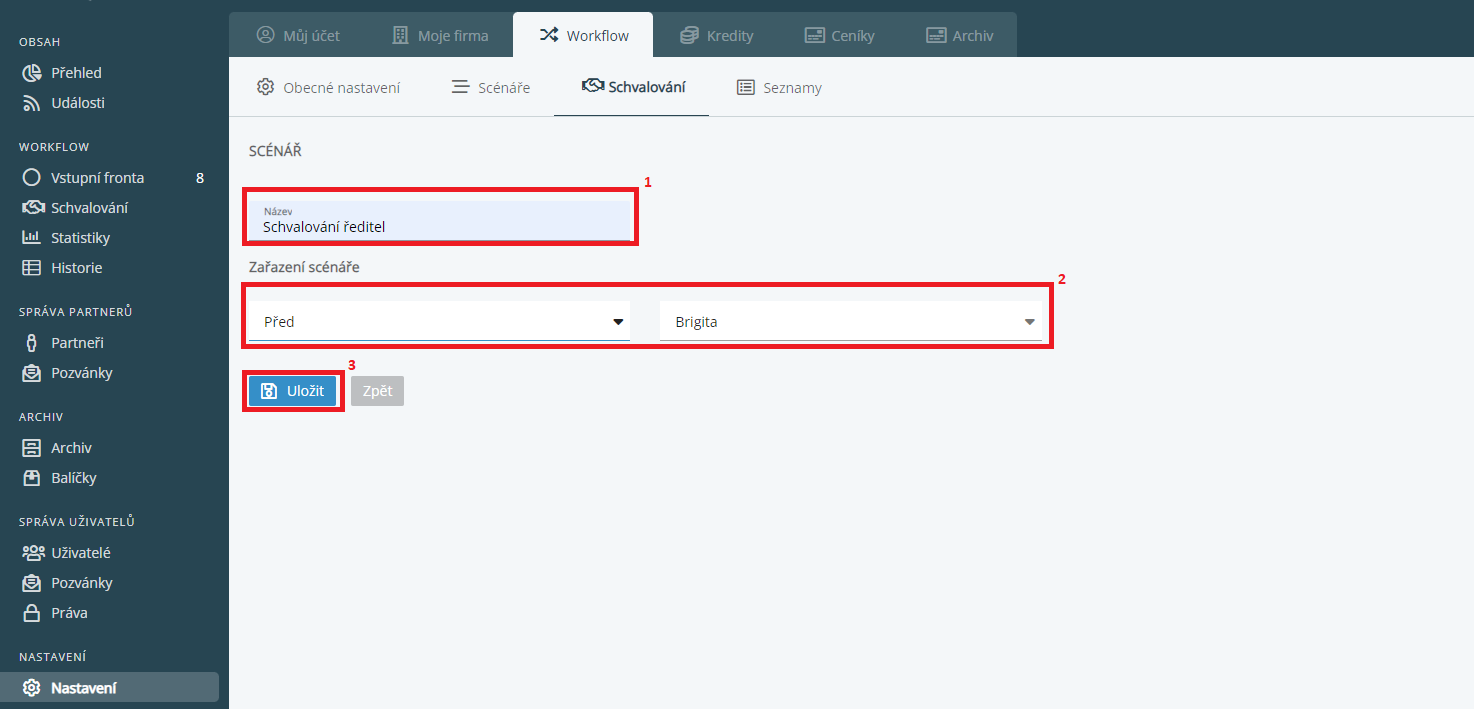Open Přehled from the sidebar
Image resolution: width=1474 pixels, height=709 pixels.
[x=76, y=73]
